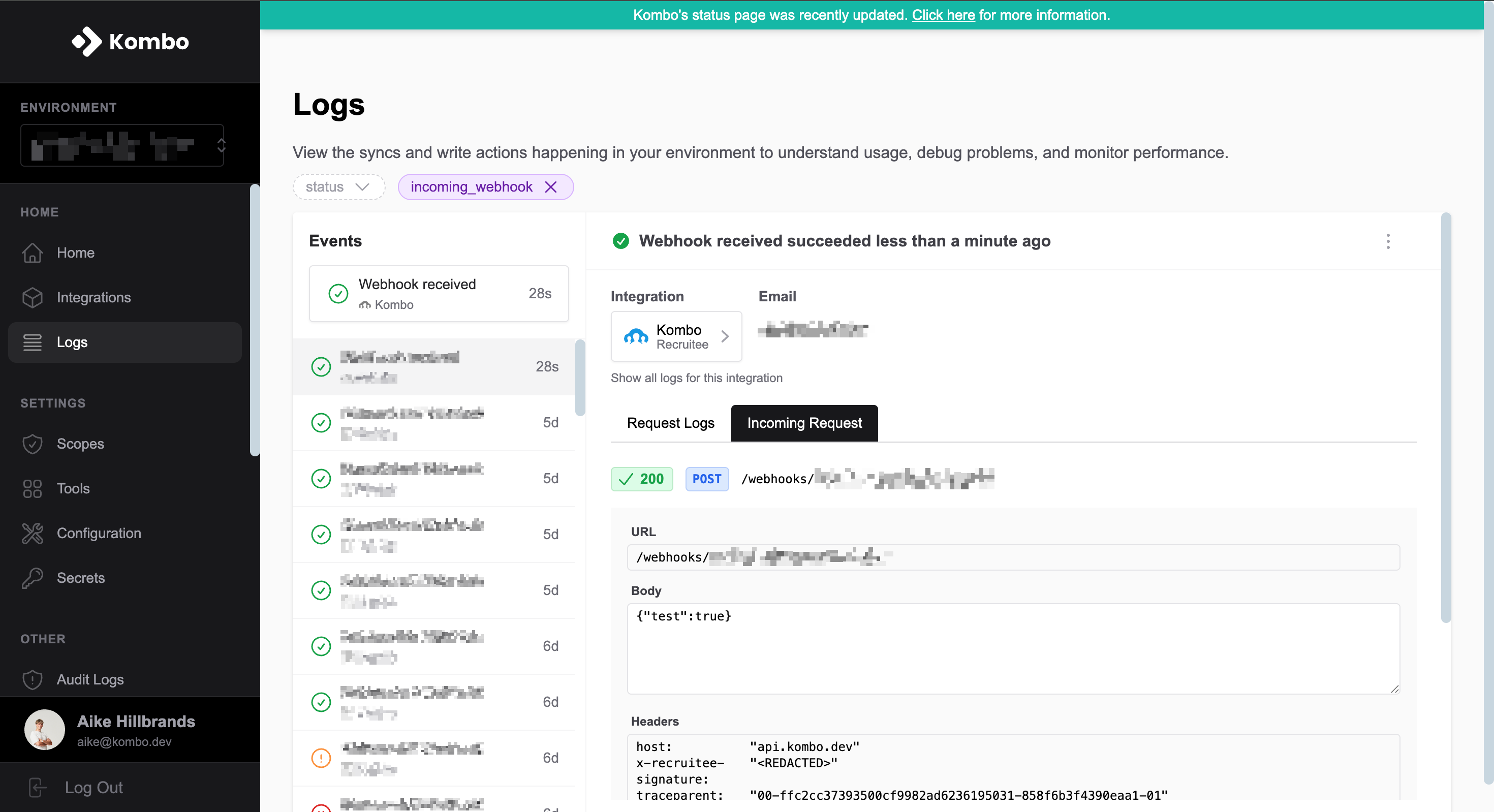Viewport: 1494px width, 812px height.
Task: Open Configuration settings
Action: tap(124, 533)
